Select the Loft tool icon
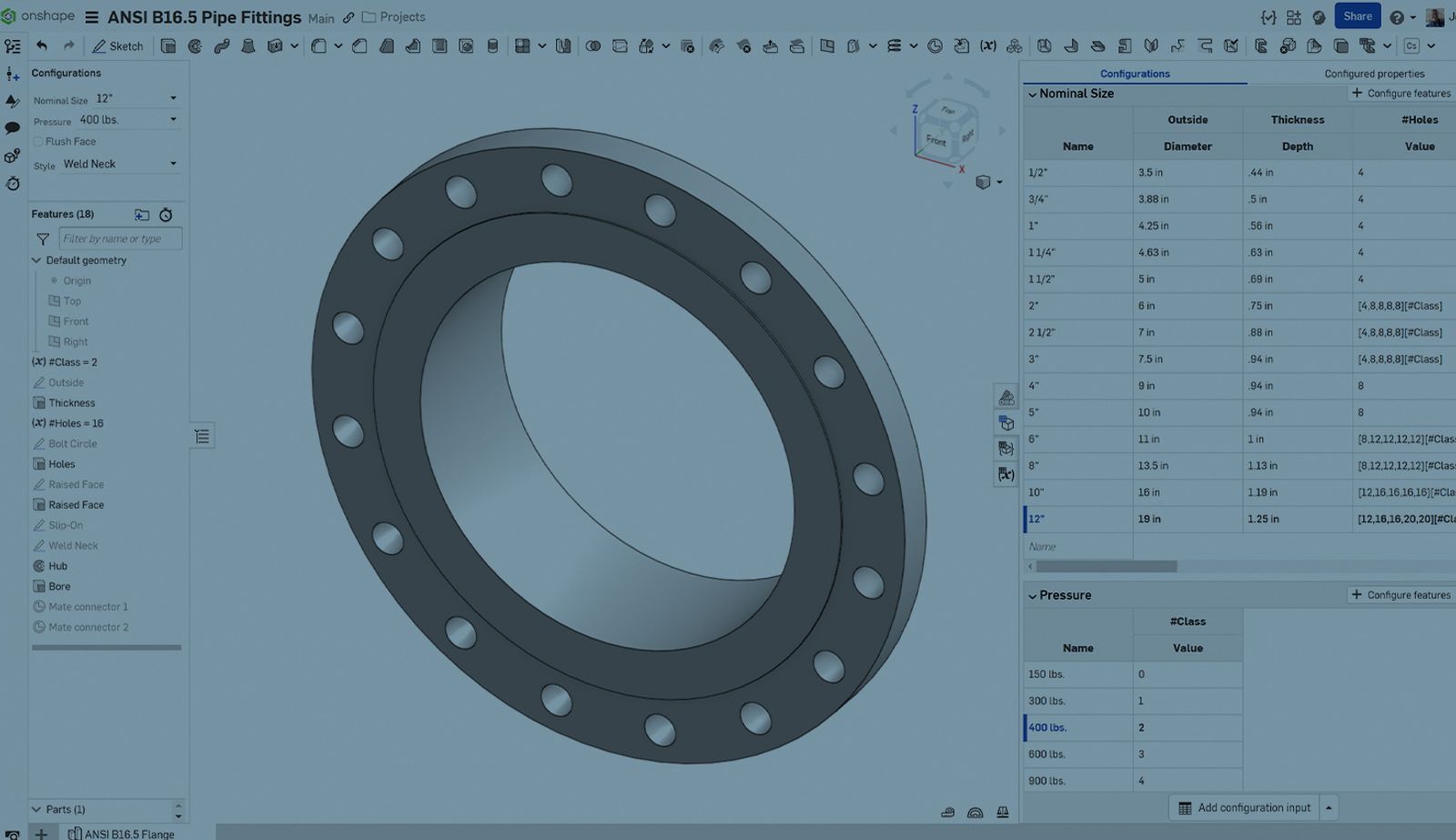The height and width of the screenshot is (840, 1456). [x=248, y=46]
